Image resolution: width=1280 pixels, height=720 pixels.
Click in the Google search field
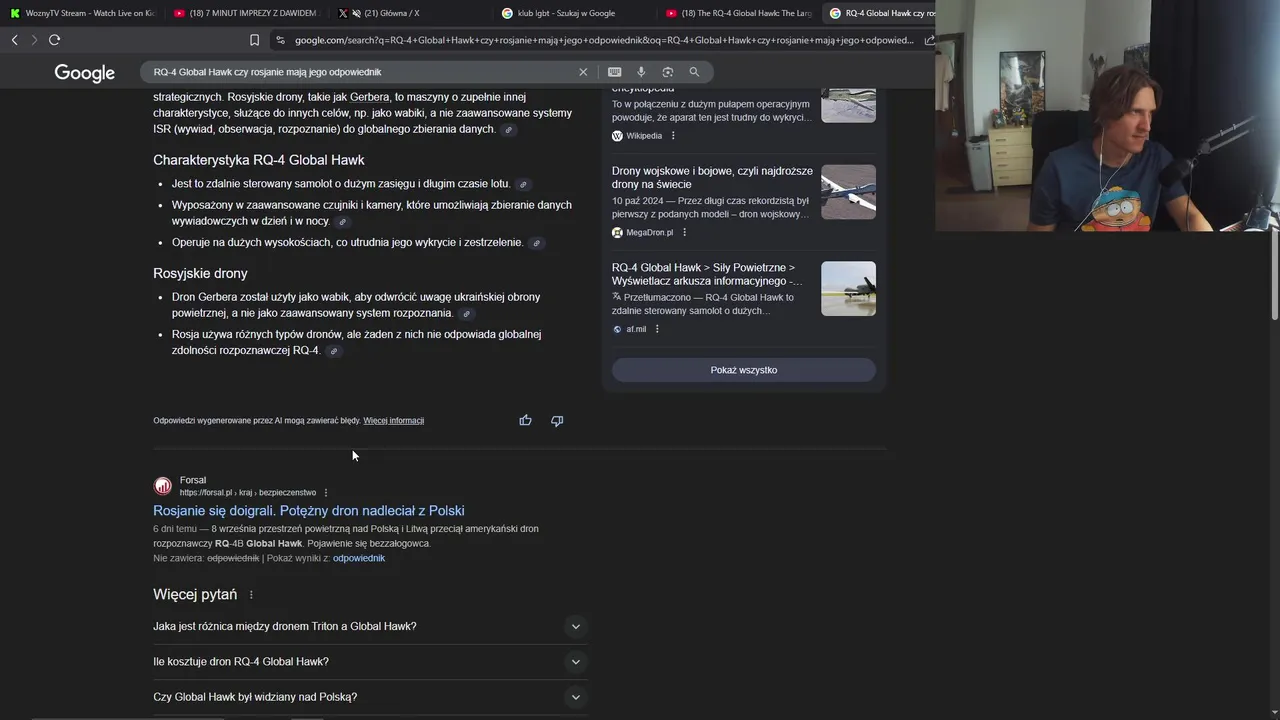(x=360, y=72)
